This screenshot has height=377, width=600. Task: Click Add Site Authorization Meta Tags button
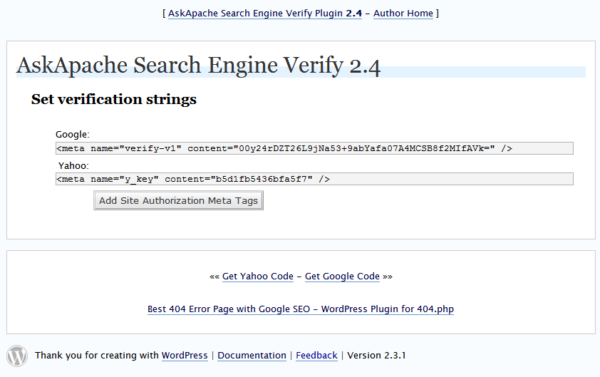click(x=178, y=201)
